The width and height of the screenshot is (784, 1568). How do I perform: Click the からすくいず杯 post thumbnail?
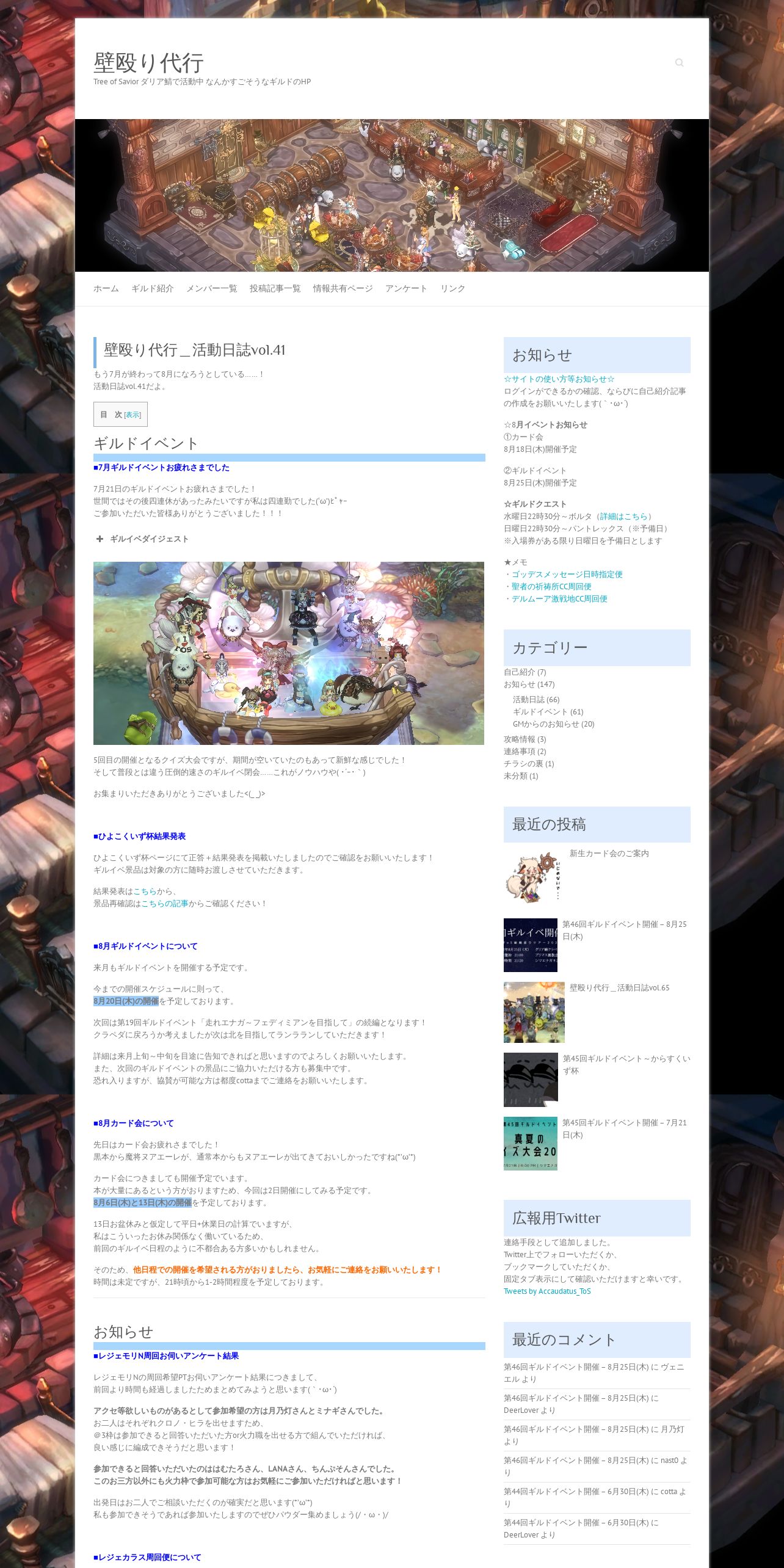[x=531, y=1080]
